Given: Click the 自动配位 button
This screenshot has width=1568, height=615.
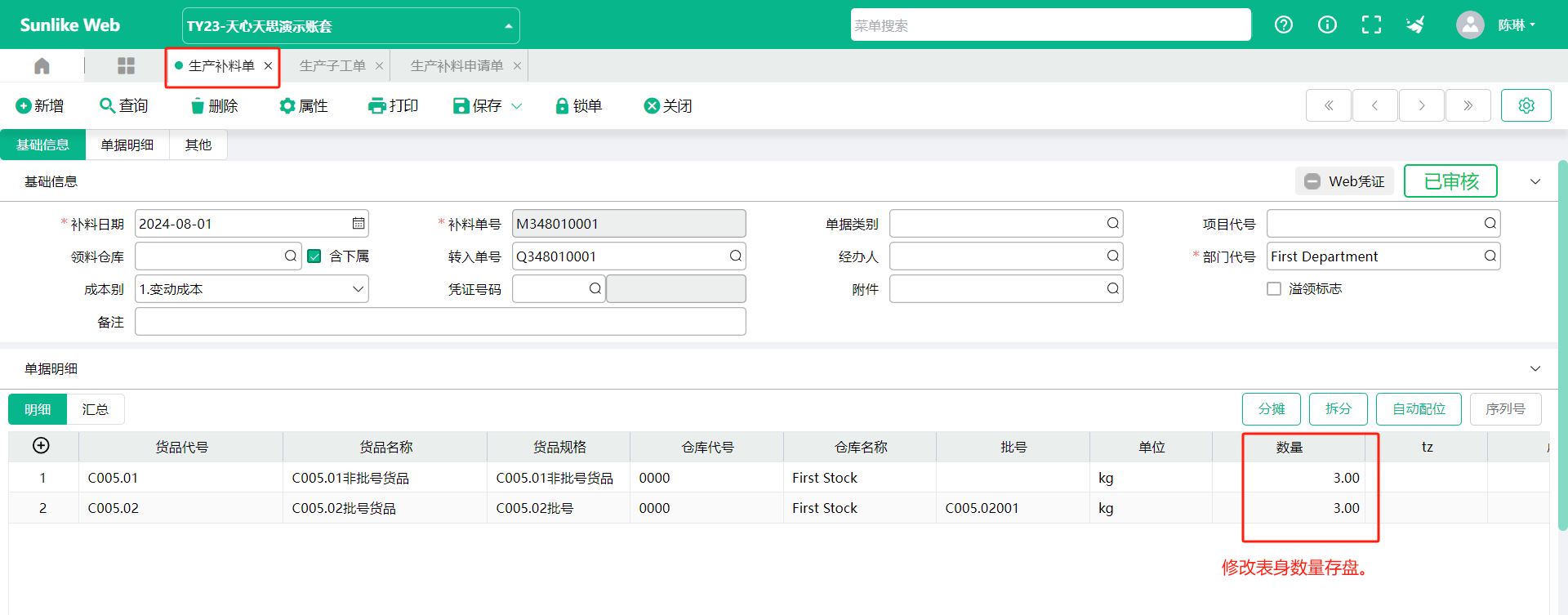Looking at the screenshot, I should pyautogui.click(x=1419, y=409).
